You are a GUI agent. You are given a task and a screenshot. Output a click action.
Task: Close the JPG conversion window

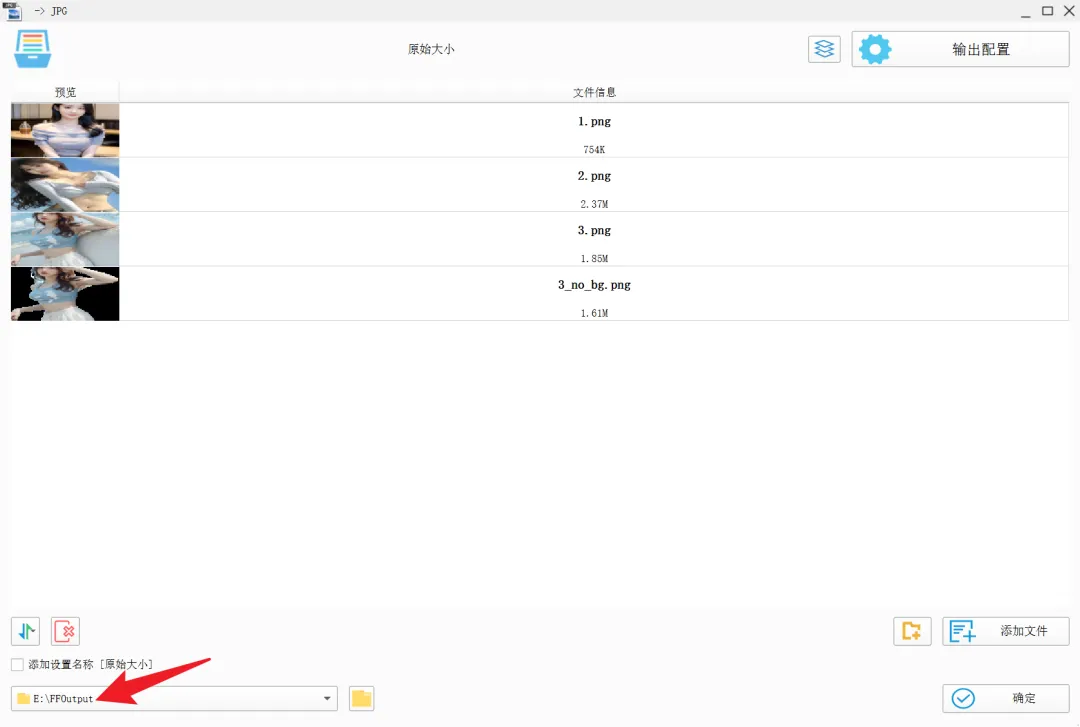coord(1070,11)
